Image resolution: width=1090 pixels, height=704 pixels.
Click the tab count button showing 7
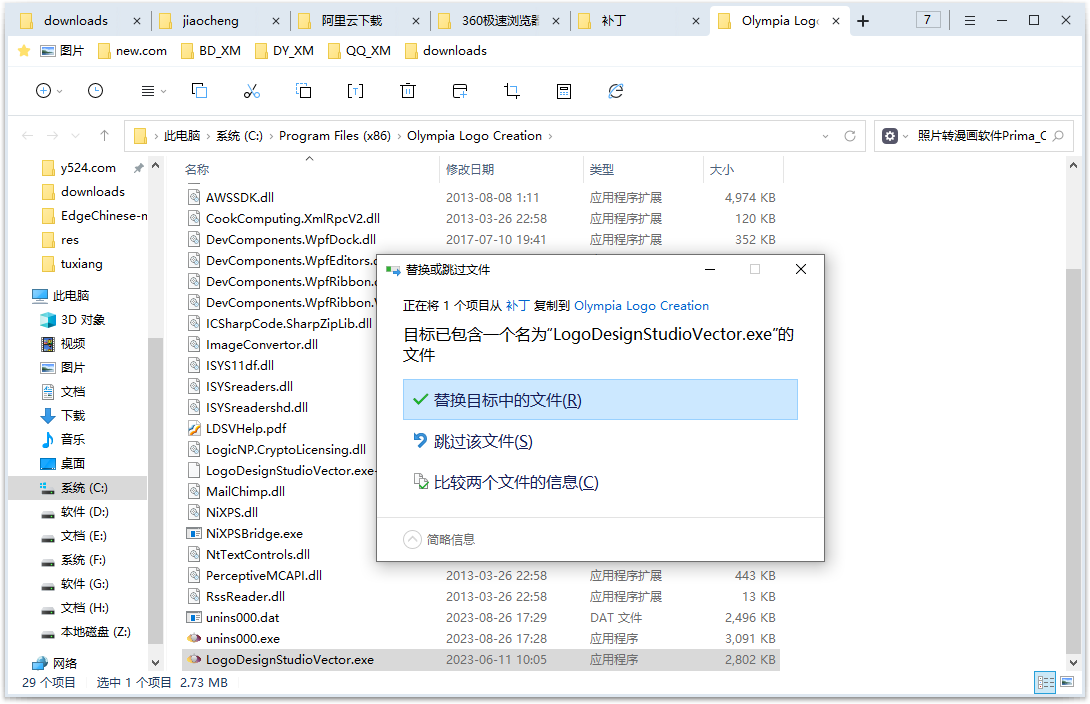(927, 20)
